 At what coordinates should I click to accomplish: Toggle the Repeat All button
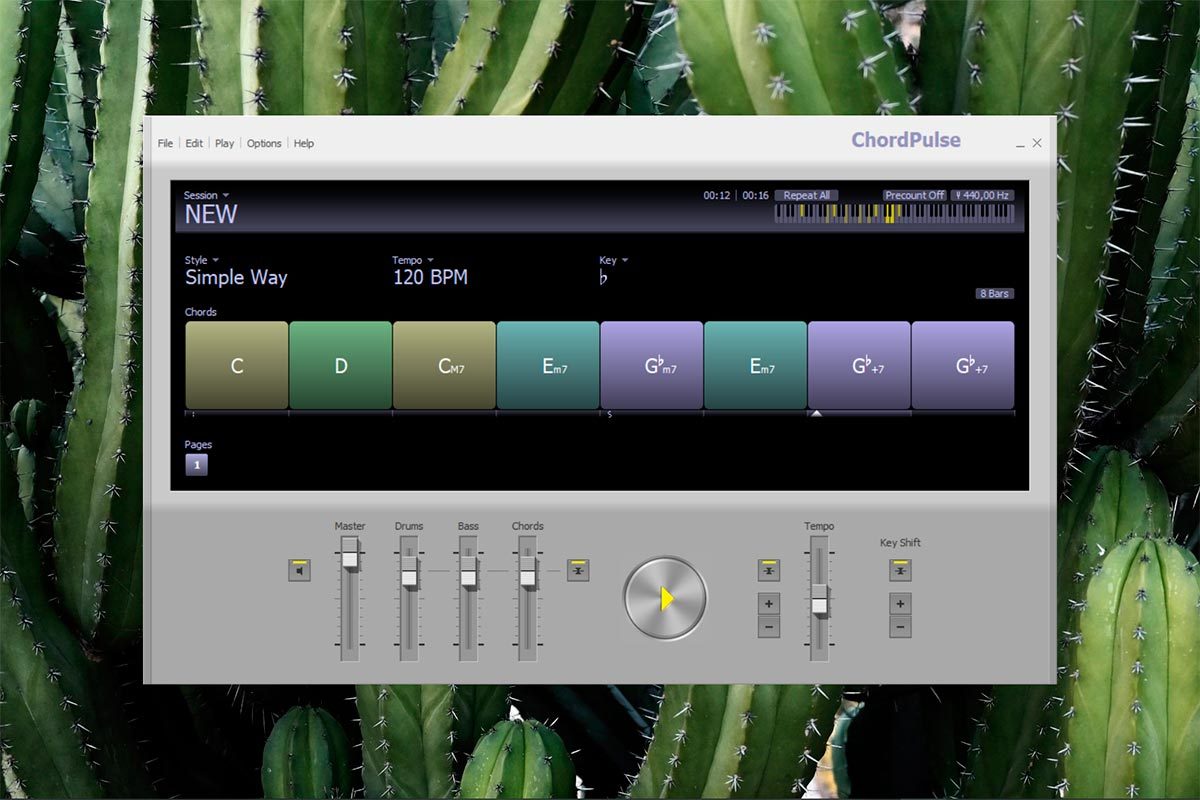tap(806, 195)
